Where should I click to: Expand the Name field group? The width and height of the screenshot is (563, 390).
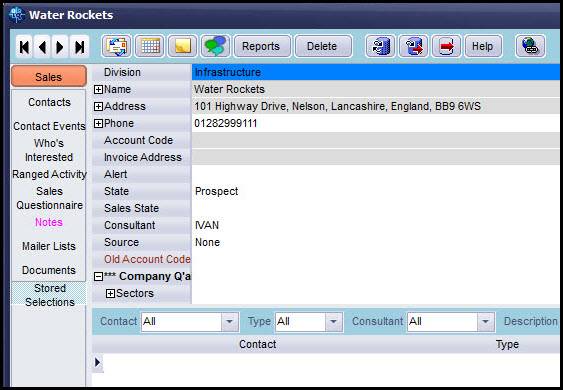pyautogui.click(x=98, y=89)
